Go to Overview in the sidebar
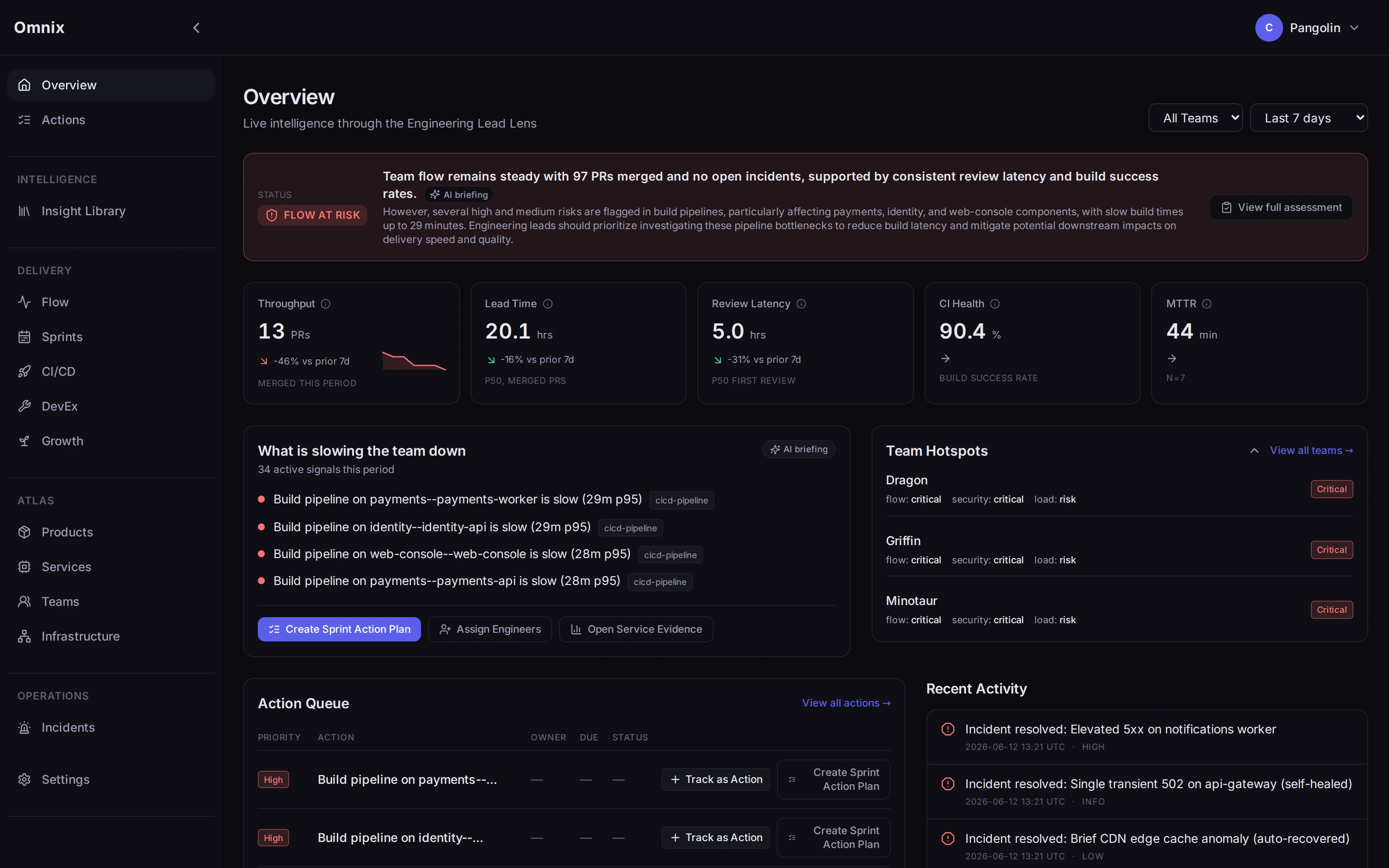 (111, 85)
